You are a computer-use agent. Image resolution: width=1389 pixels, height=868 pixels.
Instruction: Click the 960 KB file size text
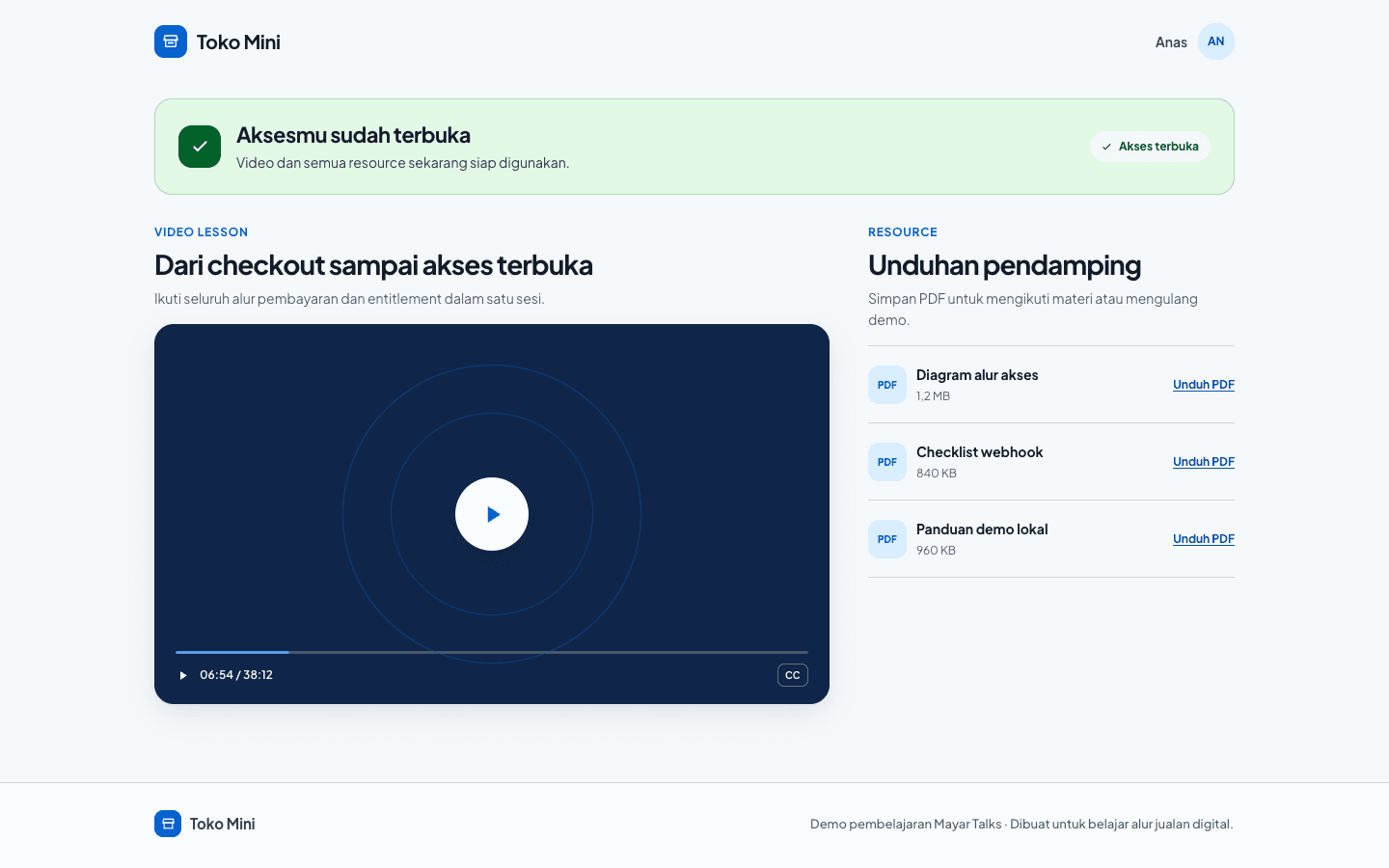[936, 551]
